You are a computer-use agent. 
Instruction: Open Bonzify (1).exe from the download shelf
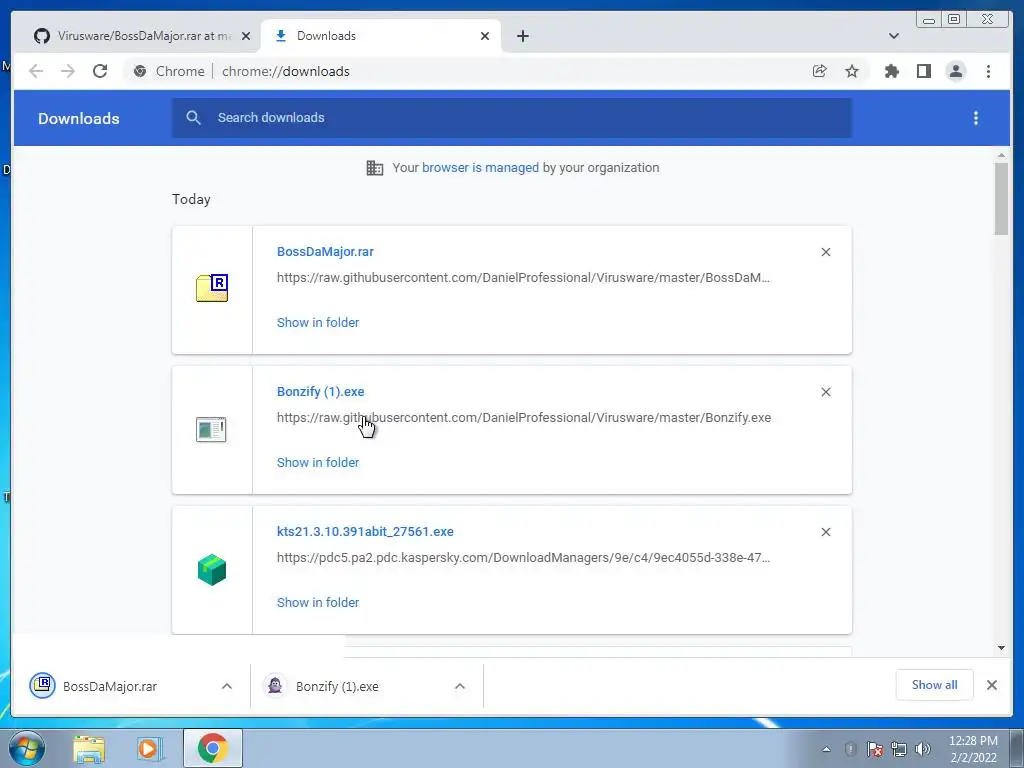(x=337, y=686)
